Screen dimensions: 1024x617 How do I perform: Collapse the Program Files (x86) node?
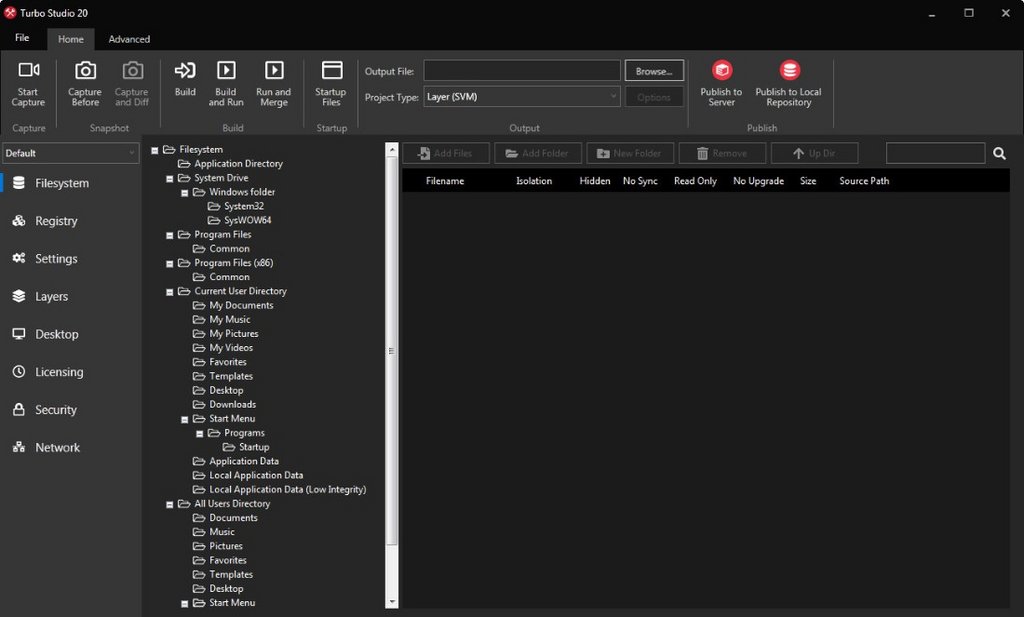coord(170,264)
